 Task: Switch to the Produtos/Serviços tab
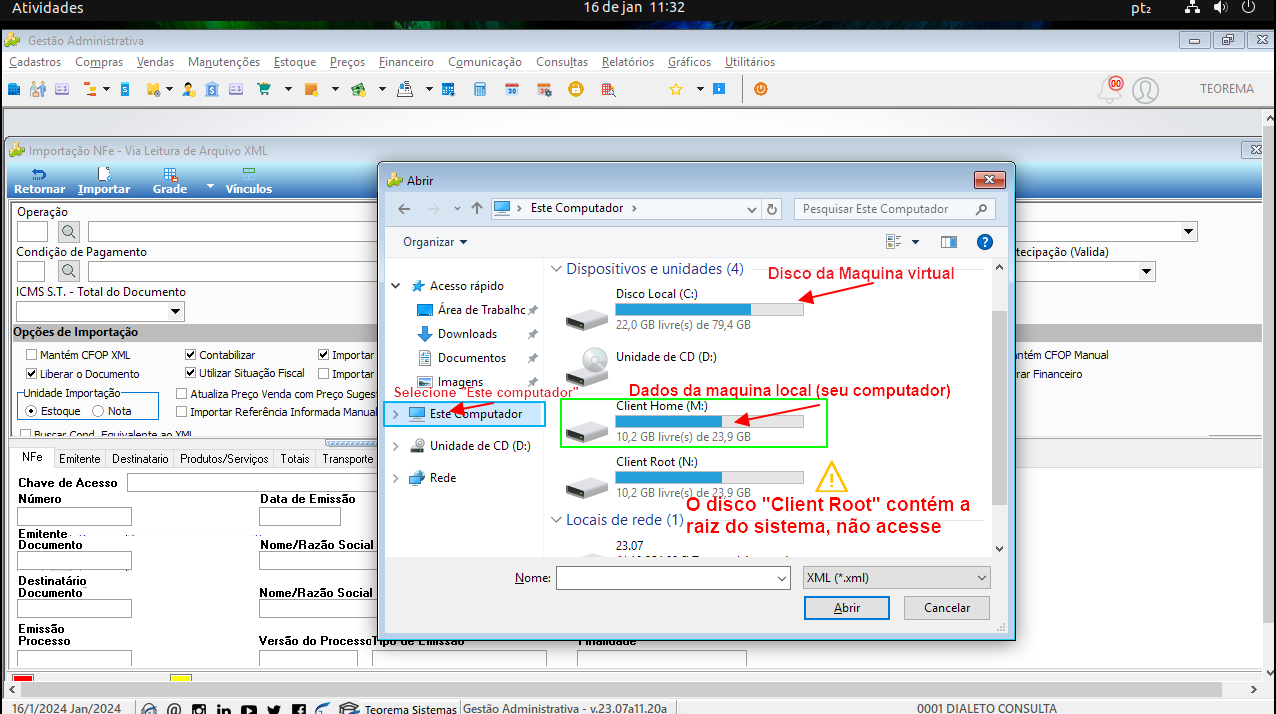click(224, 459)
